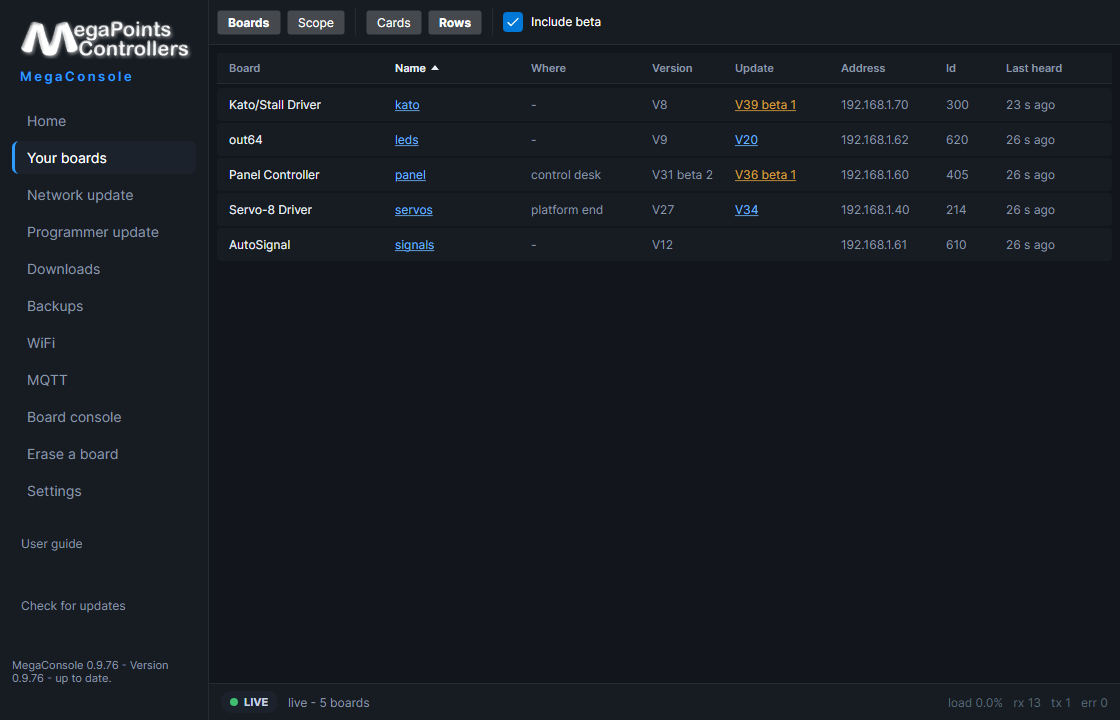Open Your boards in the sidebar
The width and height of the screenshot is (1120, 720).
(104, 158)
